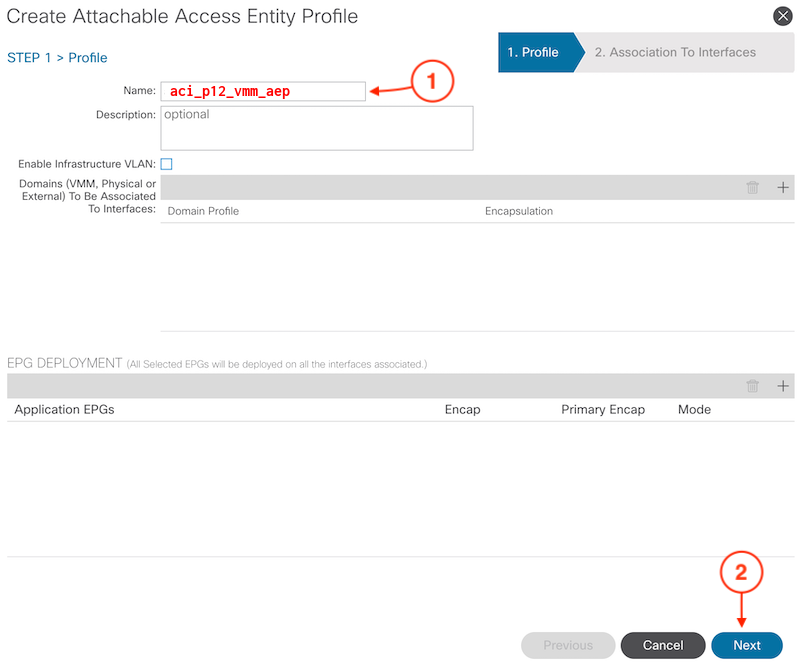The height and width of the screenshot is (667, 800).
Task: Click the Mode column header
Action: 694,409
